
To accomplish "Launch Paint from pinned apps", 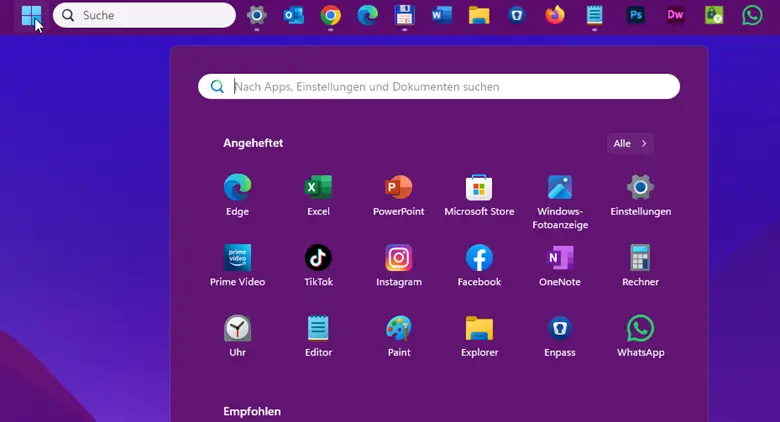I will pos(398,336).
